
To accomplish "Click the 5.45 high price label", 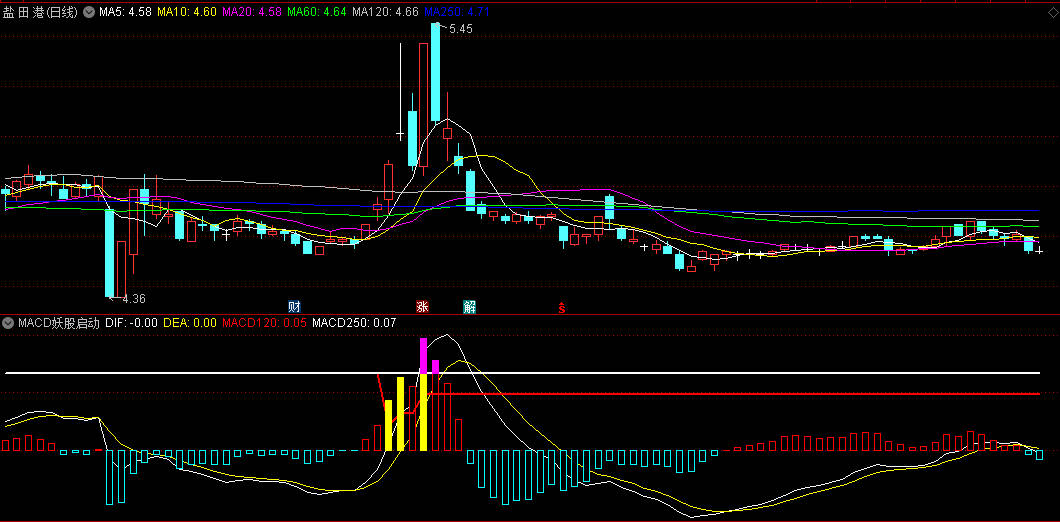I will (460, 28).
